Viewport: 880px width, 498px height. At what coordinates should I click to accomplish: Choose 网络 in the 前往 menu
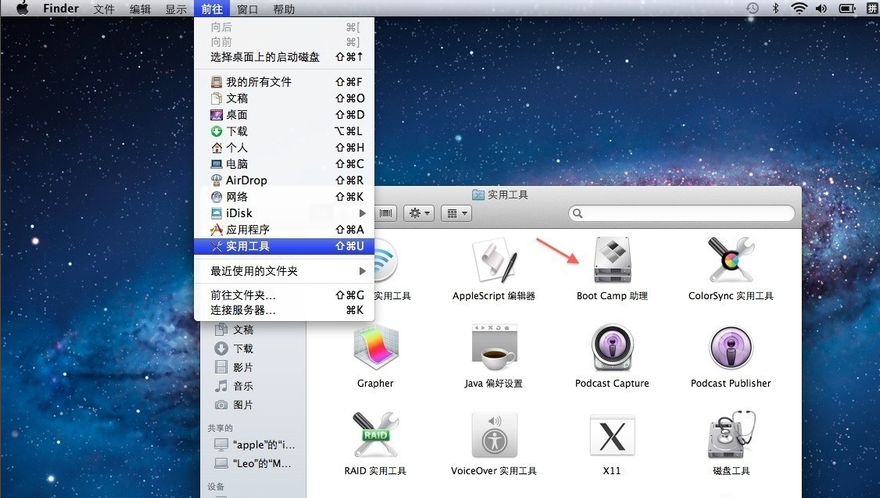tap(284, 197)
